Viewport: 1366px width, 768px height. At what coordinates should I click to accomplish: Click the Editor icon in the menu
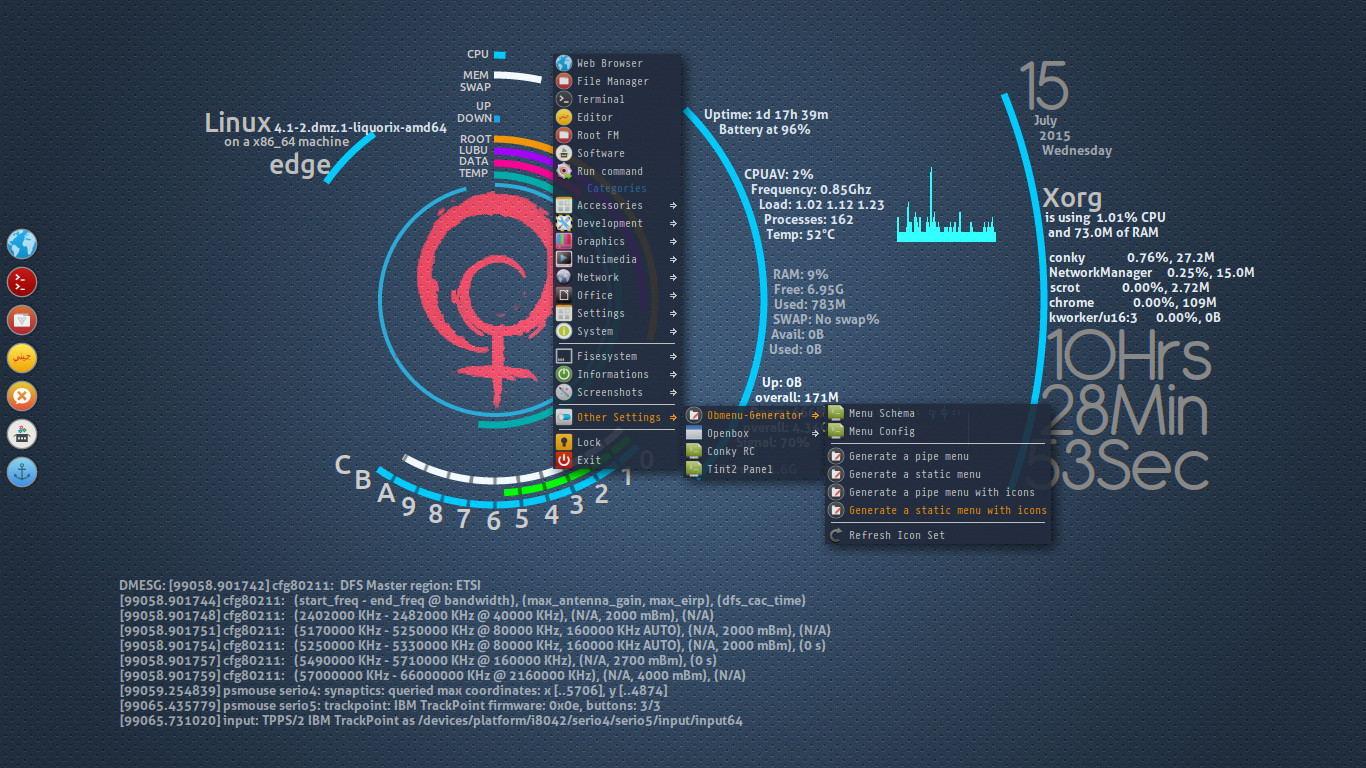(x=564, y=117)
